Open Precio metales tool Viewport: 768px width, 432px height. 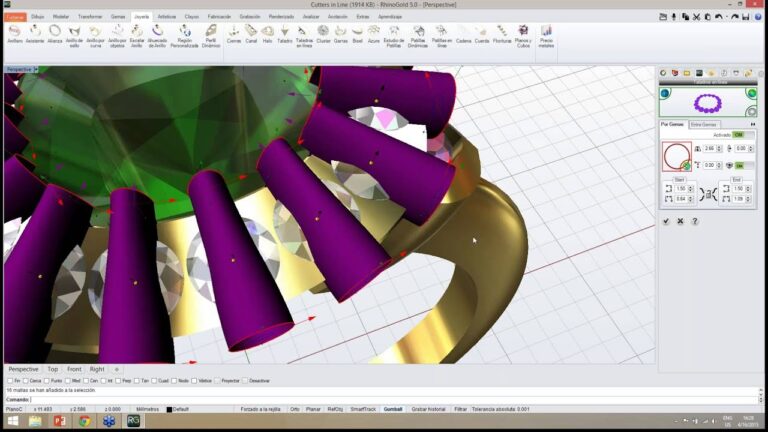coord(546,37)
